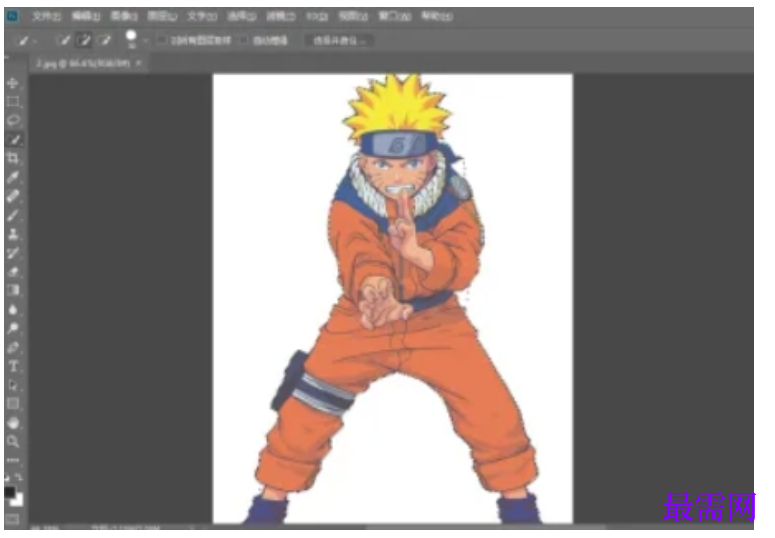Choose Add to Selection mode in options bar

84,40
